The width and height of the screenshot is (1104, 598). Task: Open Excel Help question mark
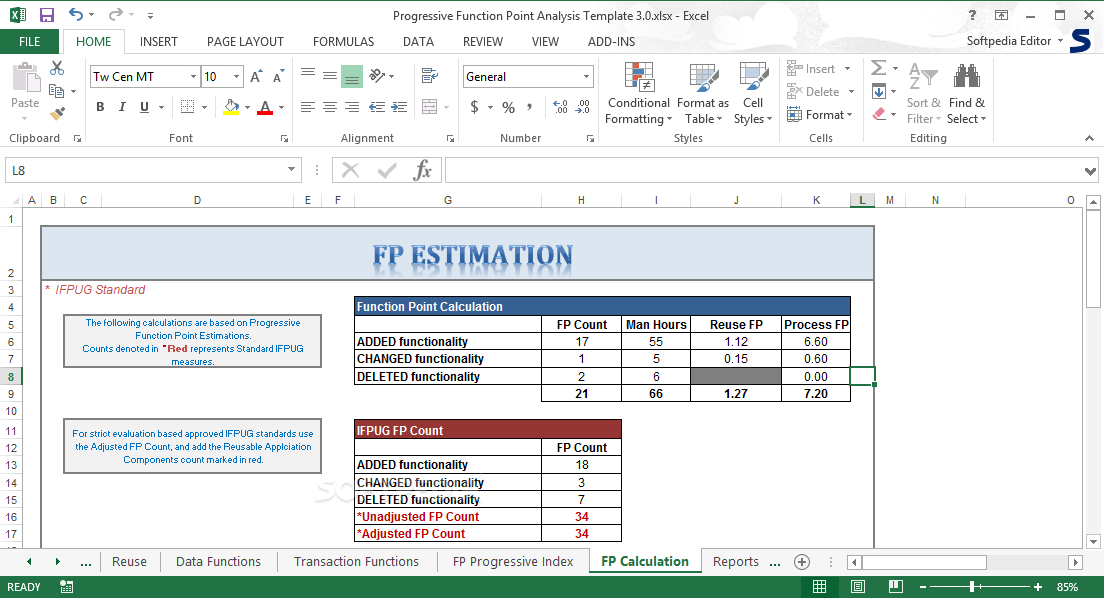(x=972, y=15)
